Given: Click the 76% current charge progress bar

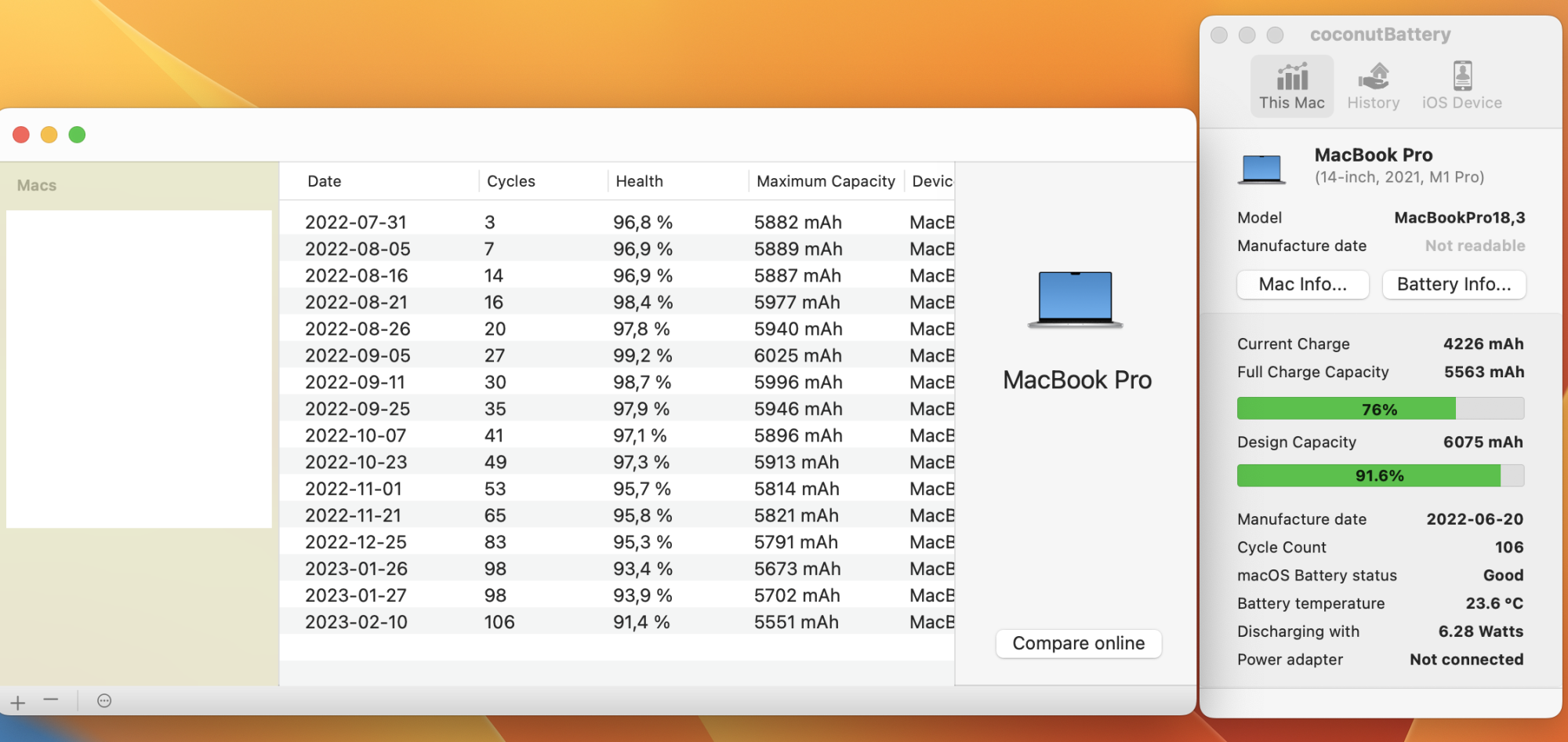Looking at the screenshot, I should [1381, 409].
